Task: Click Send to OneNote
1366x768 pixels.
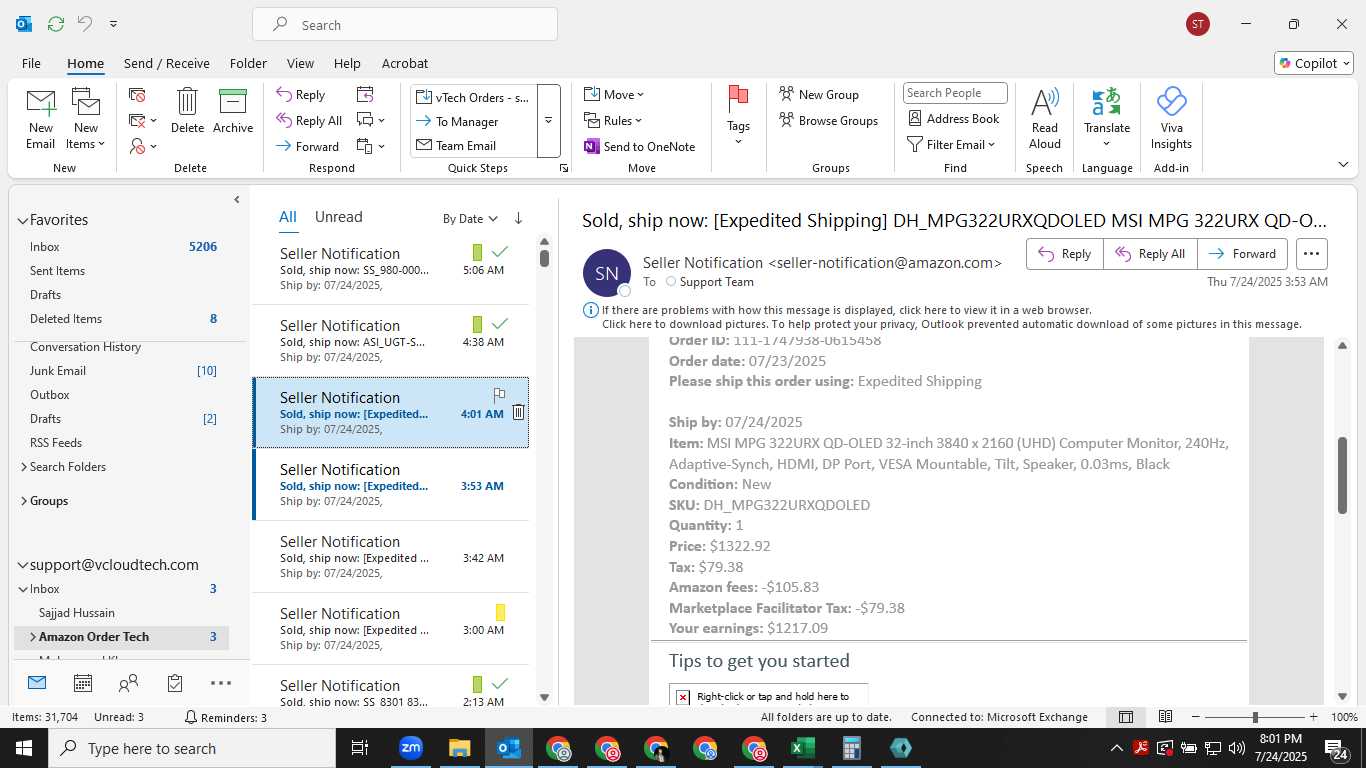Action: (x=640, y=146)
